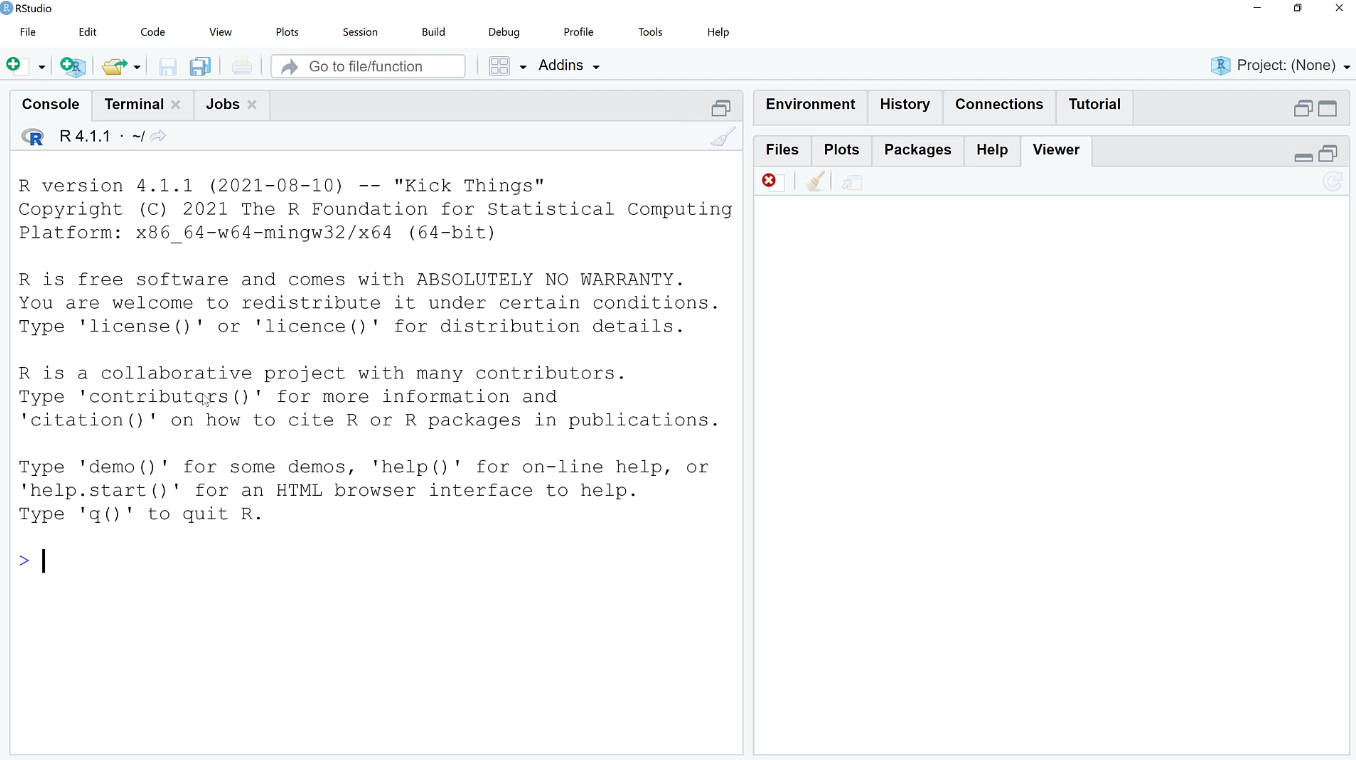This screenshot has width=1356, height=760.
Task: Switch to the Plots tab
Action: coord(841,151)
